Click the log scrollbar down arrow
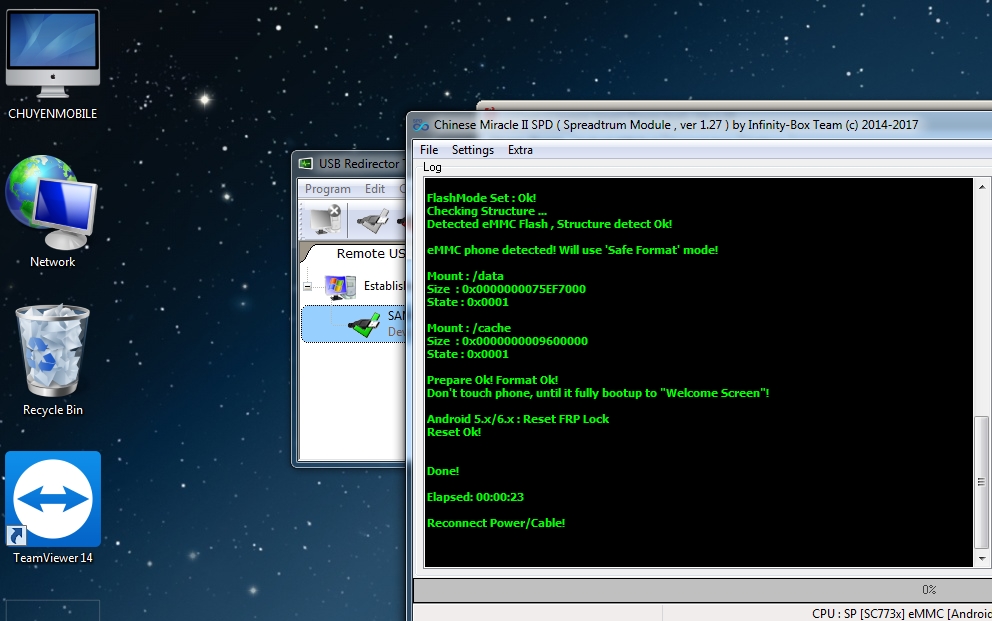The image size is (992, 621). [x=982, y=558]
